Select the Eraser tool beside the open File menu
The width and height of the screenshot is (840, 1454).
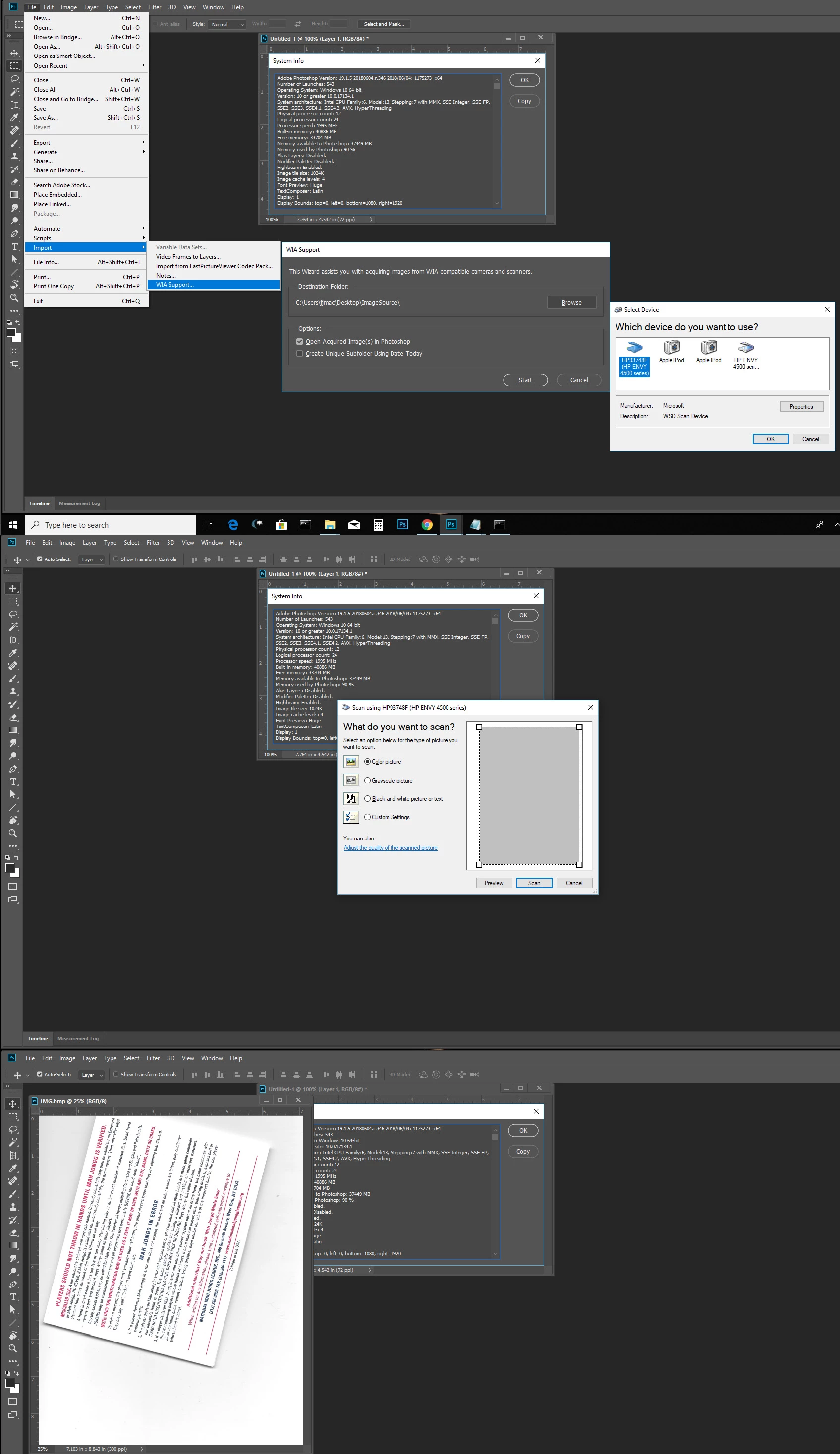click(x=14, y=182)
